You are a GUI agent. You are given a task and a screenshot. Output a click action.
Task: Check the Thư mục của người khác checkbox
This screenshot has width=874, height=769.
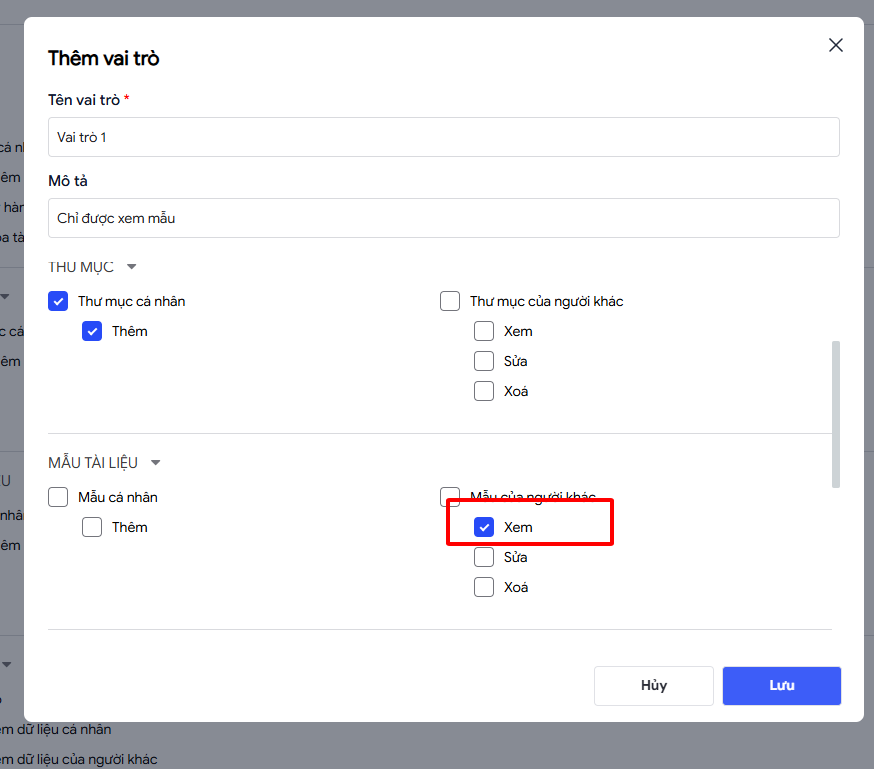coord(450,301)
